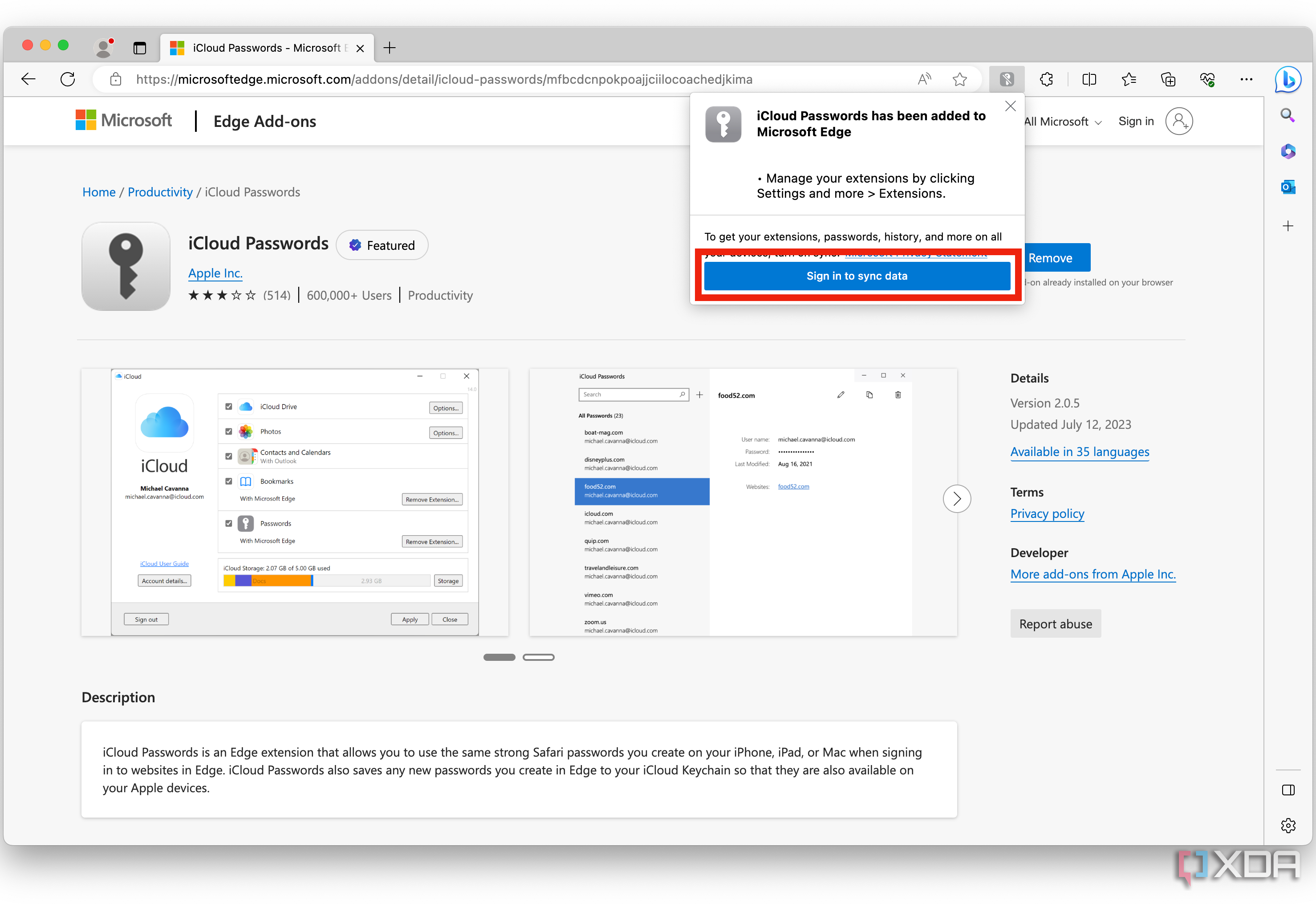This screenshot has height=904, width=1316.
Task: Open sidebar settings gear icon
Action: click(x=1288, y=825)
